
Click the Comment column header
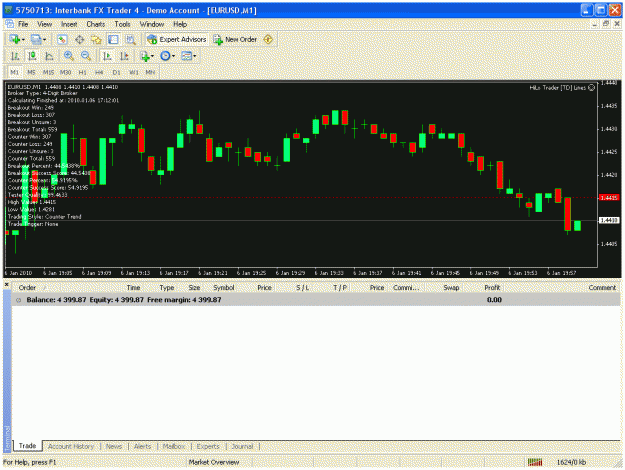click(602, 288)
